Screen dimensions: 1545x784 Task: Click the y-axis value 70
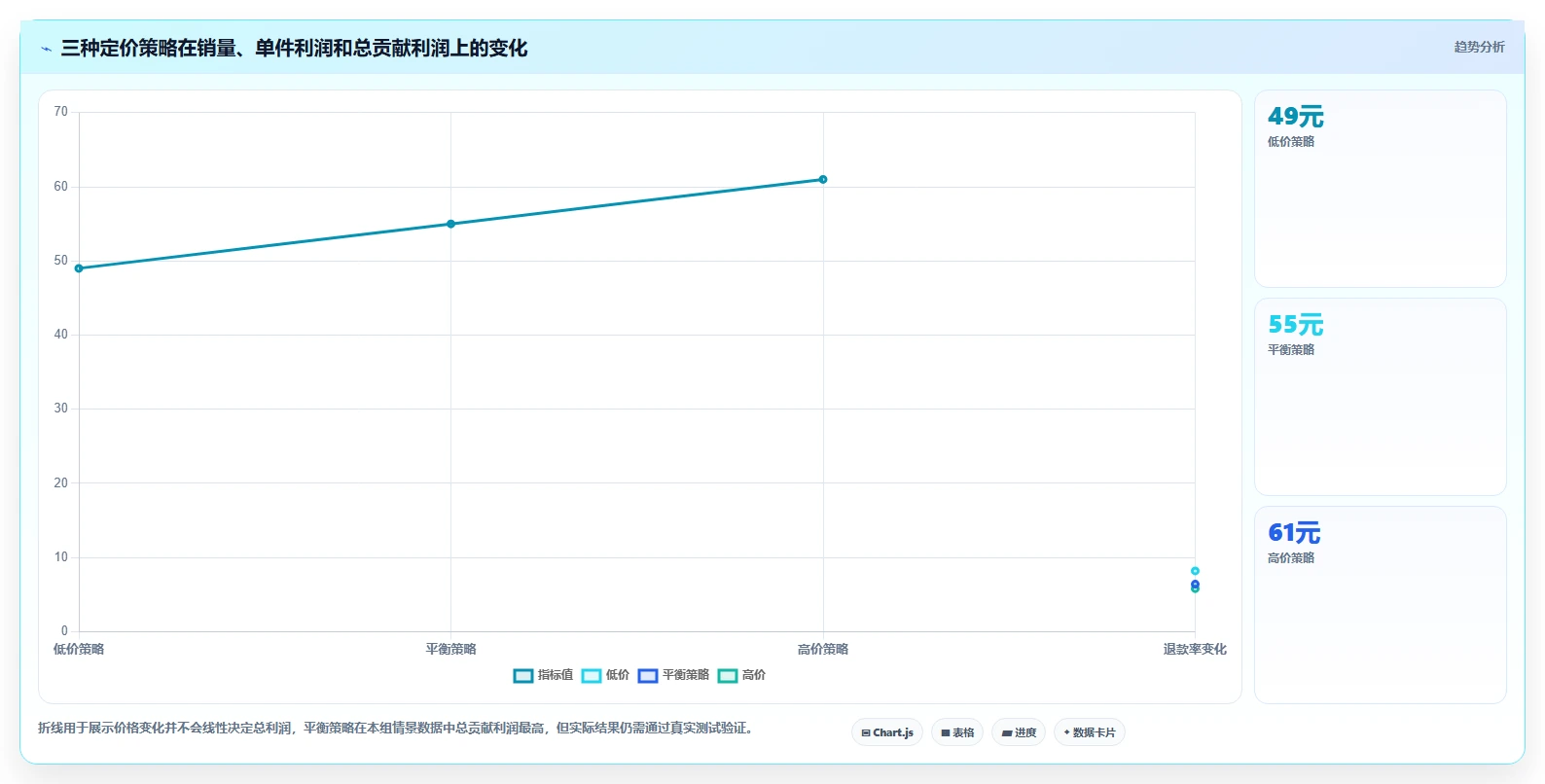pyautogui.click(x=60, y=112)
